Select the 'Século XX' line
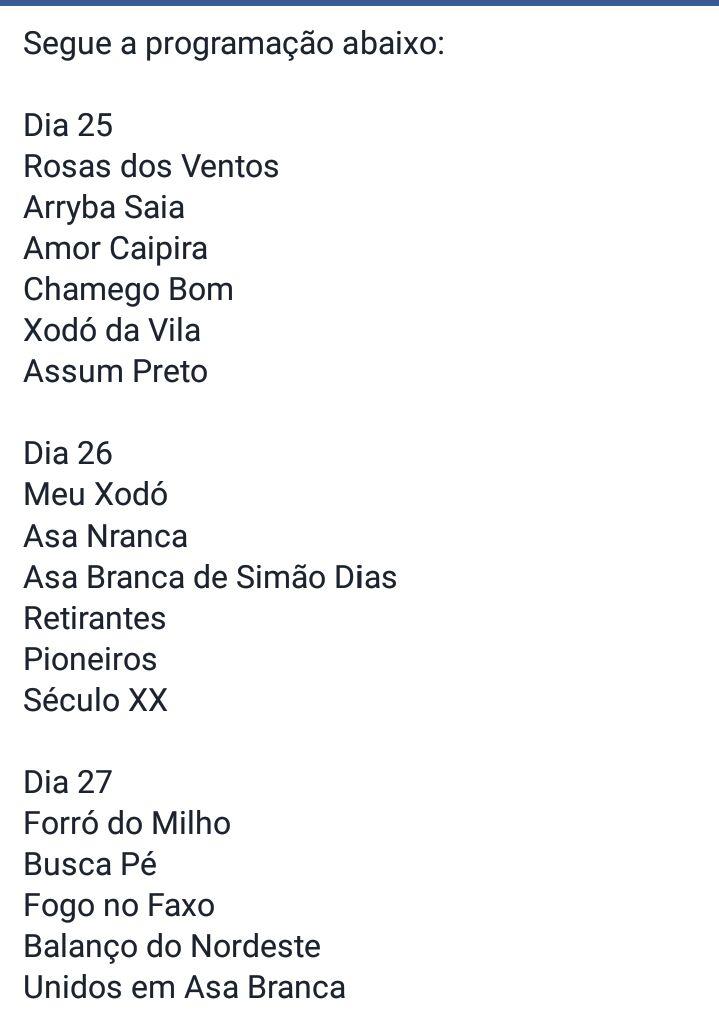This screenshot has width=719, height=1033. click(x=96, y=700)
